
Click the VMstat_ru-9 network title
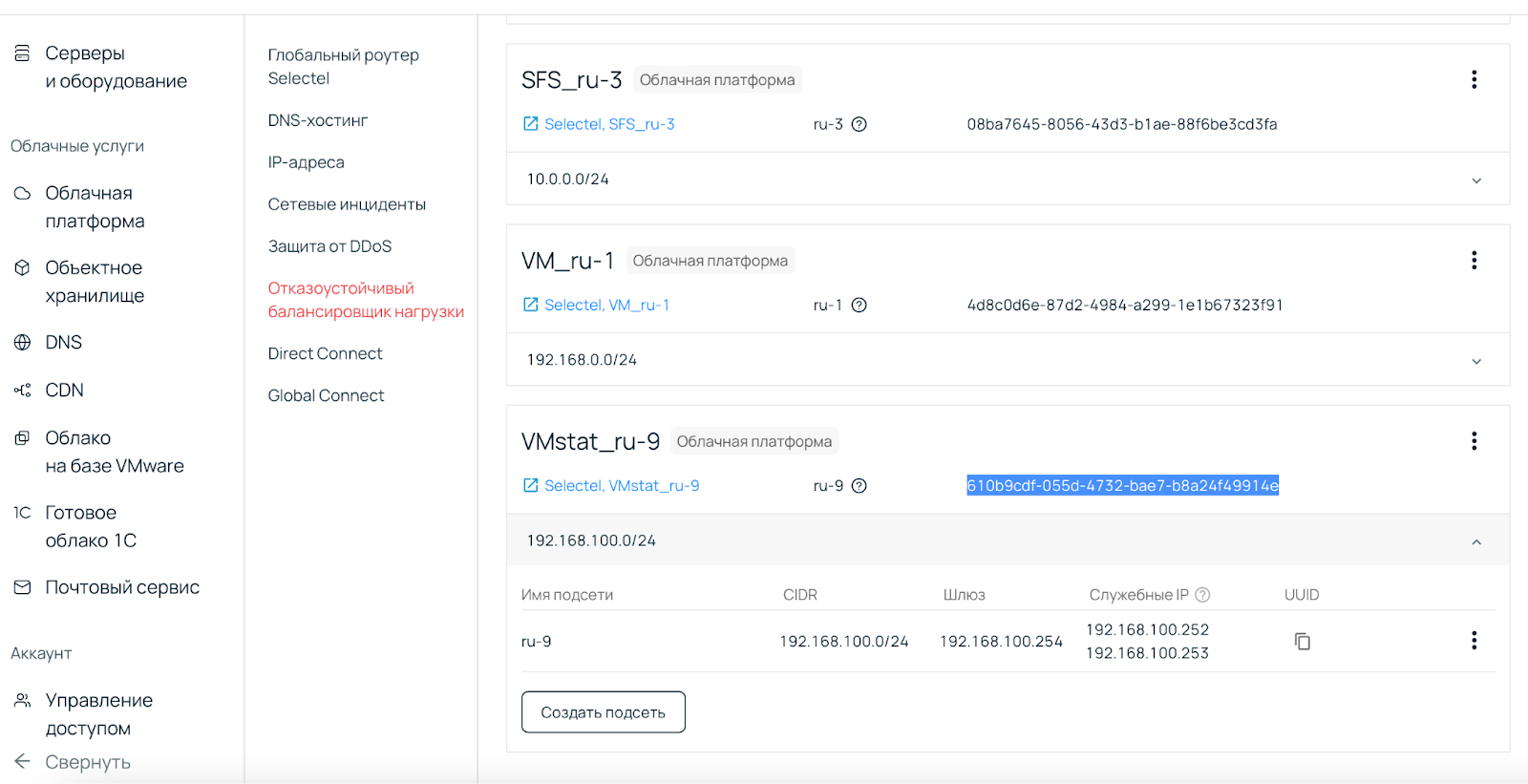pos(590,441)
